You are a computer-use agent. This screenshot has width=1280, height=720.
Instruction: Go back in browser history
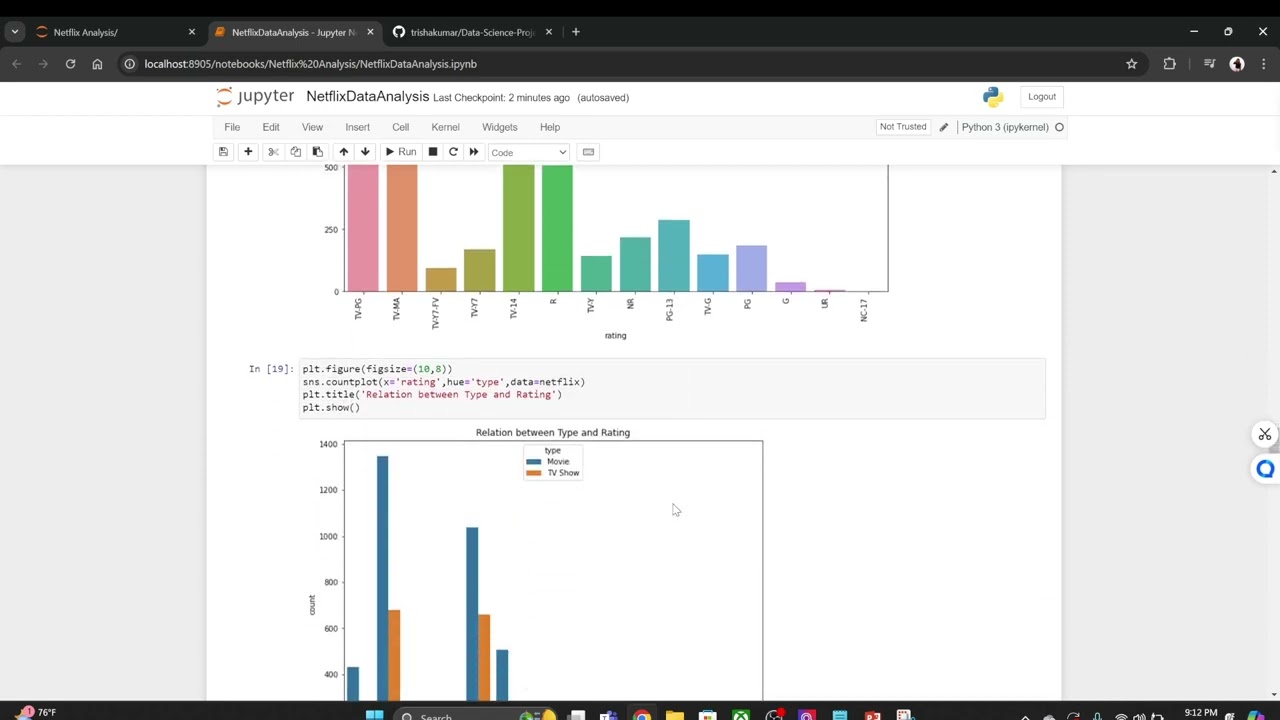[17, 64]
